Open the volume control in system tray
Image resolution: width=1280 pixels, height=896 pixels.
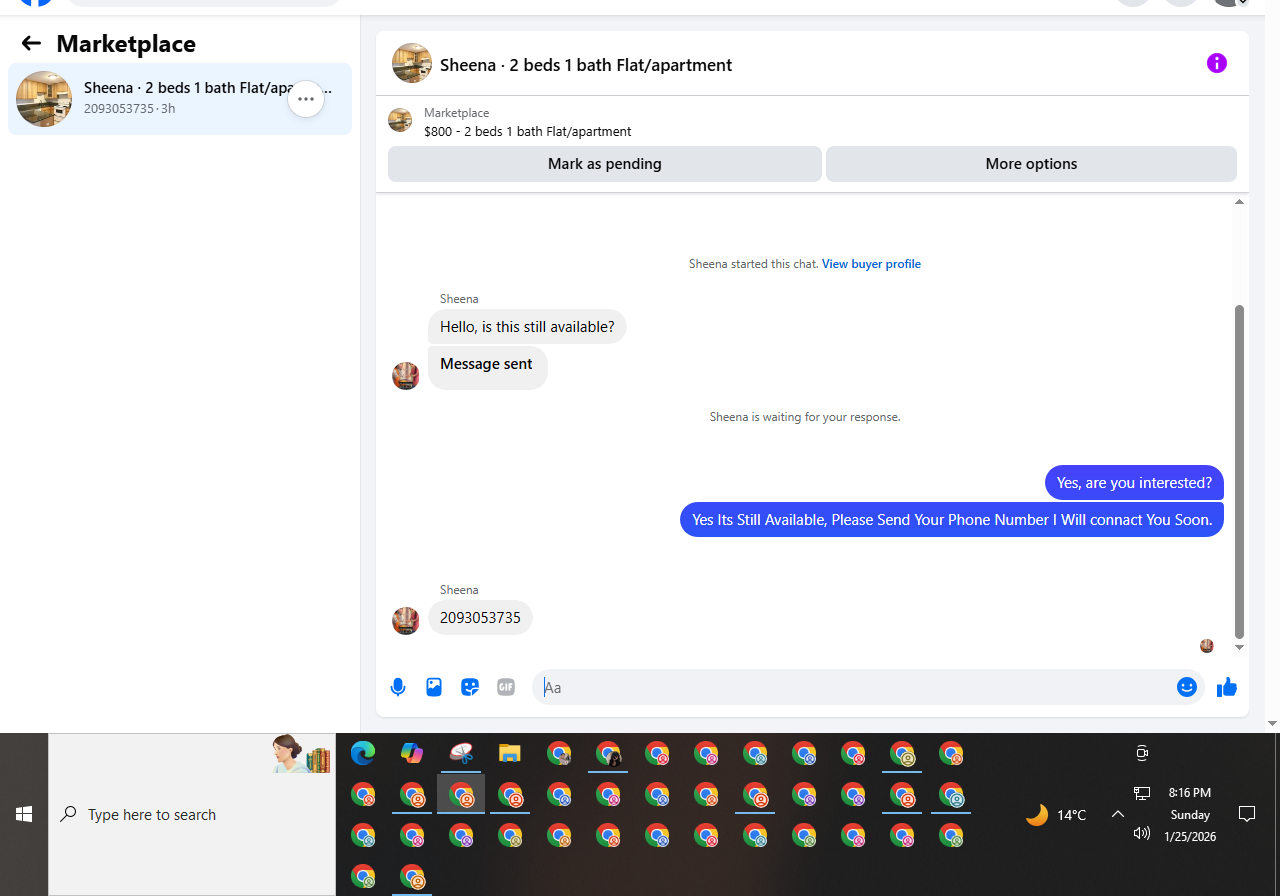pyautogui.click(x=1142, y=833)
